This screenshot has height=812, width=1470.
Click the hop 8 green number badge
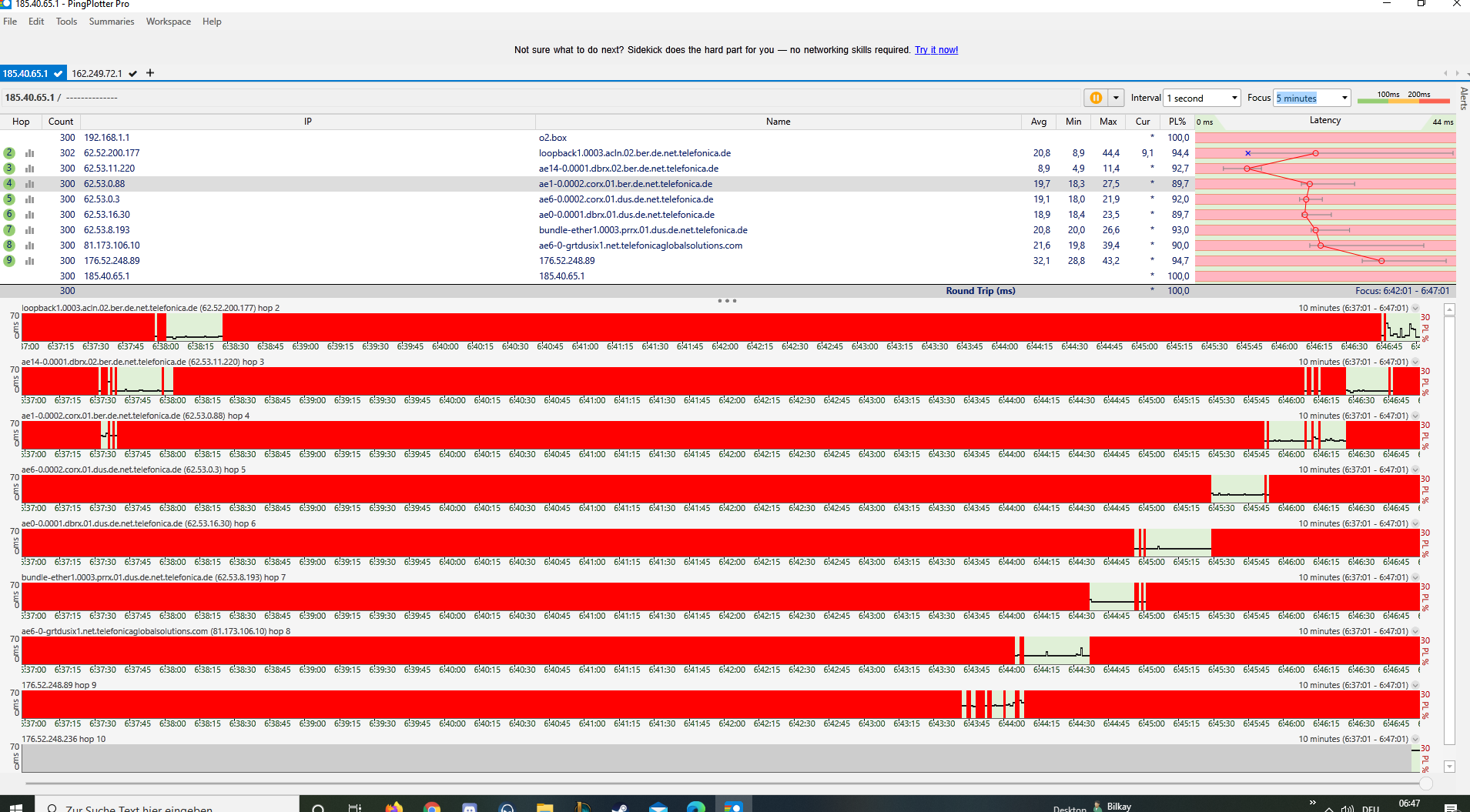9,246
